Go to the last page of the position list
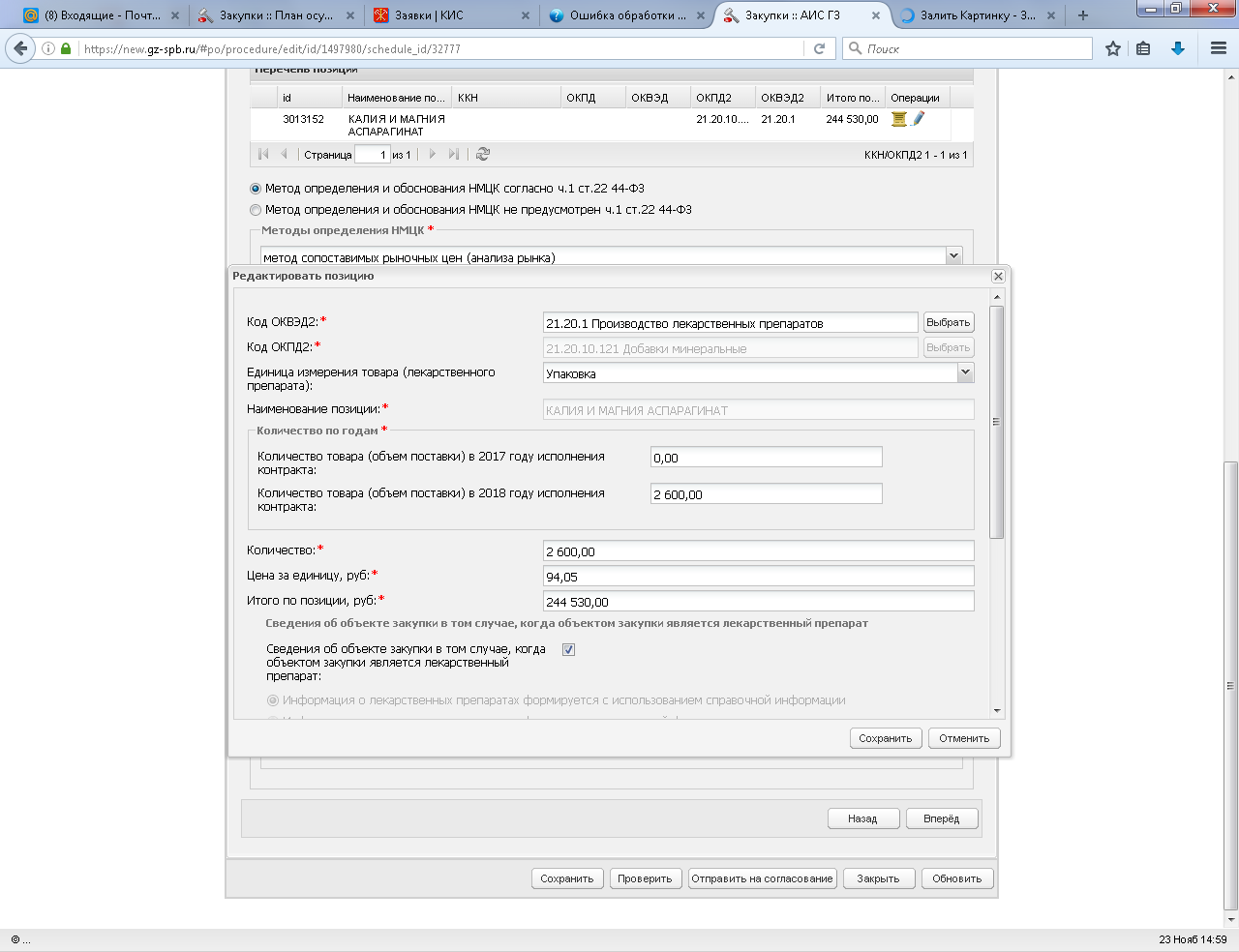The height and width of the screenshot is (952, 1239). (453, 154)
